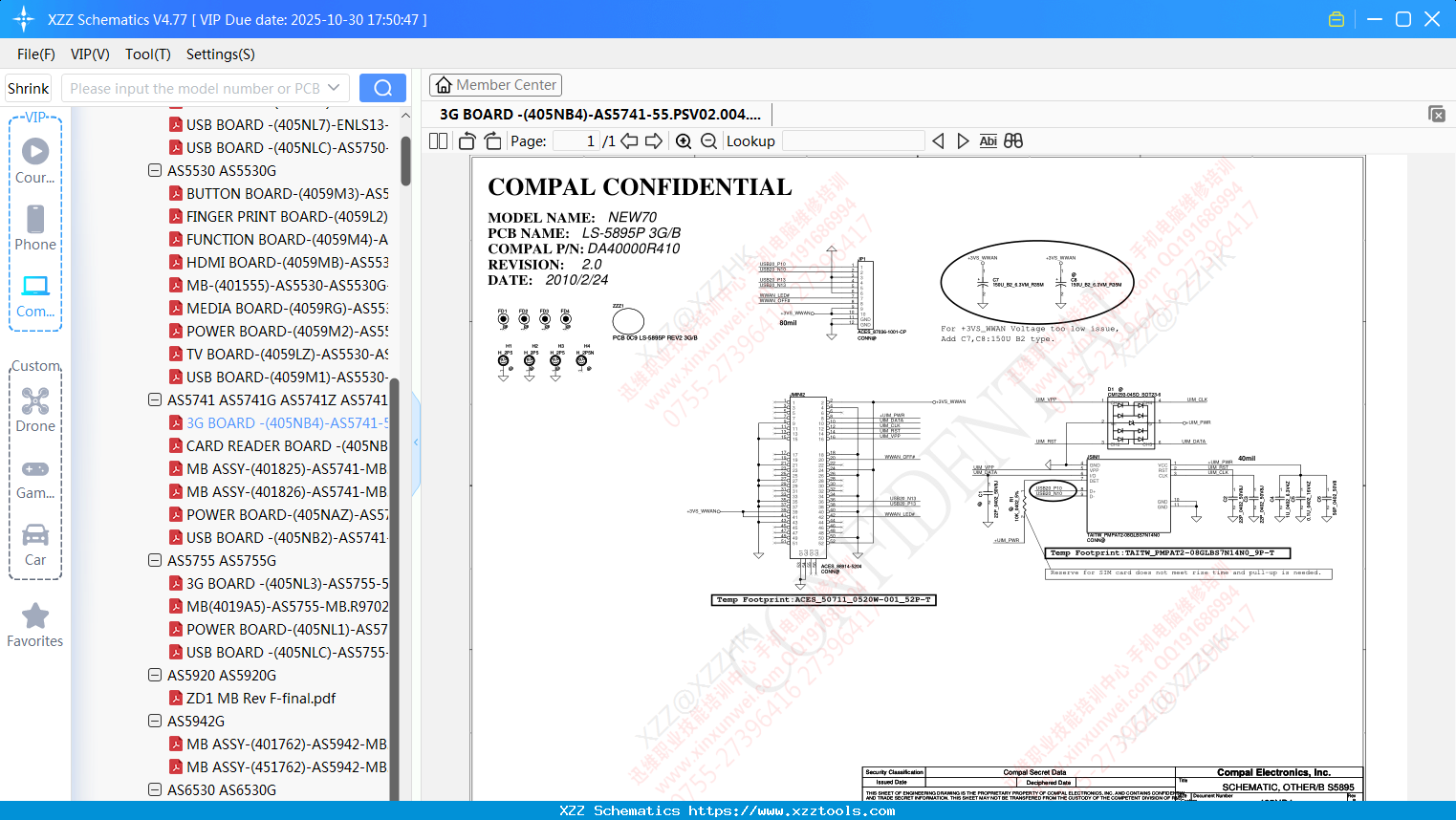The height and width of the screenshot is (820, 1456).
Task: Collapse the AS5530 AS5530G folder
Action: [x=155, y=170]
